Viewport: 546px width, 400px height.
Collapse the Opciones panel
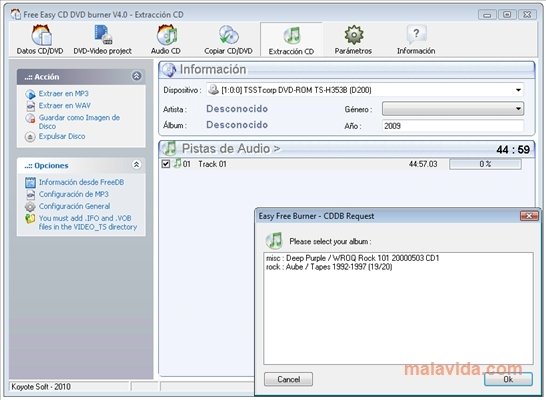[x=136, y=165]
